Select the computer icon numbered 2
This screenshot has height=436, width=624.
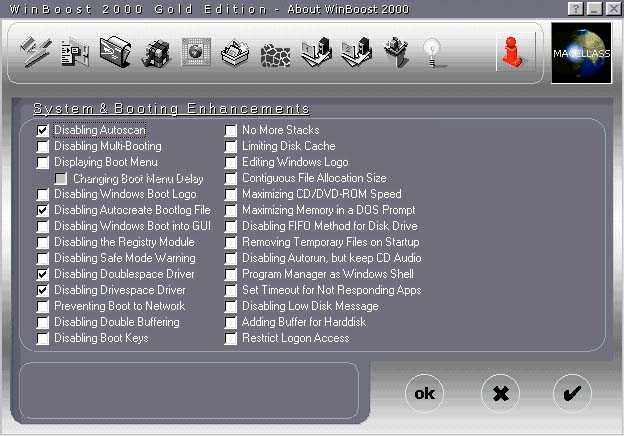pyautogui.click(x=357, y=53)
